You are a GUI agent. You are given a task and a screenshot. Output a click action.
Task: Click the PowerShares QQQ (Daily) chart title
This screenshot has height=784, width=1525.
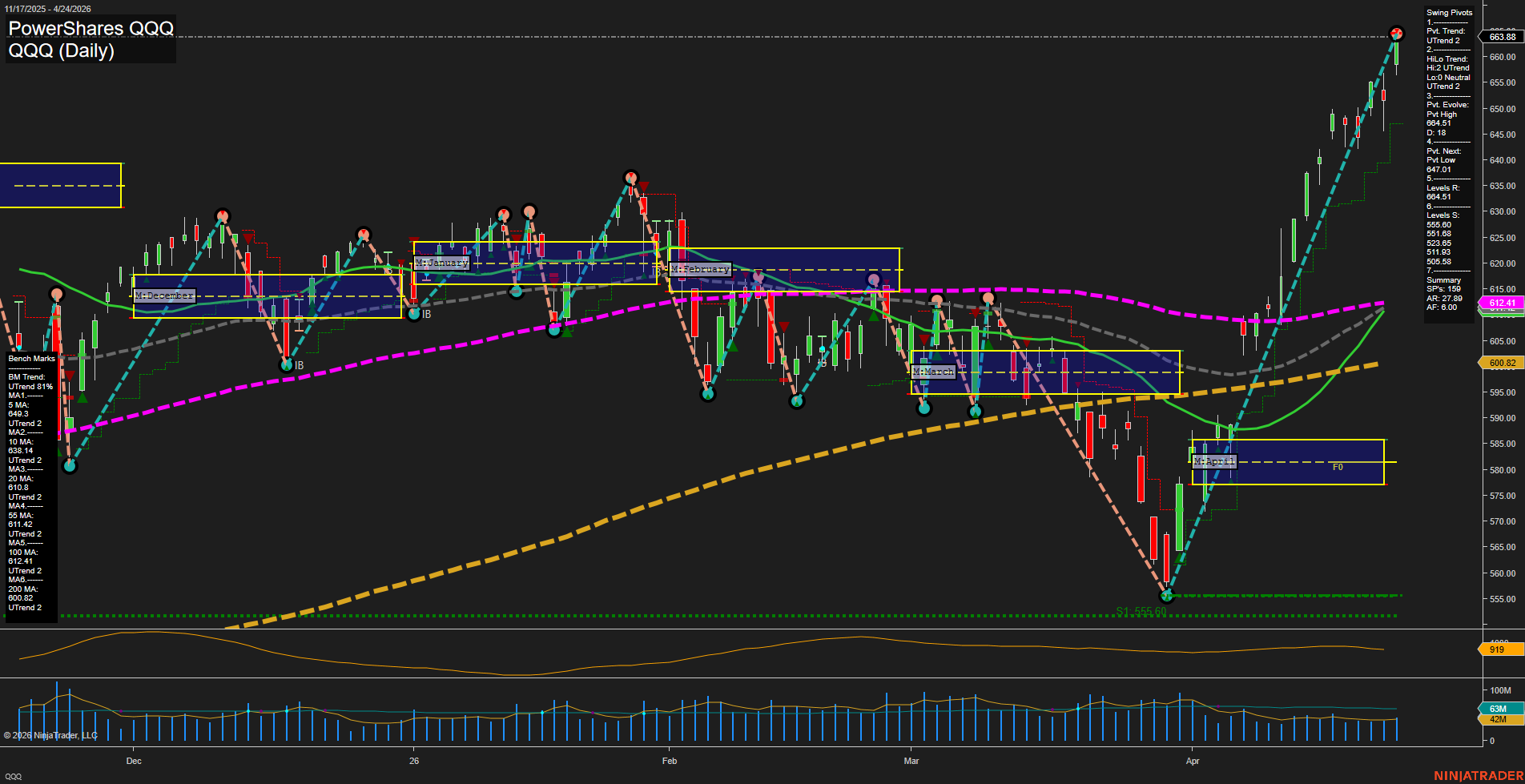click(91, 39)
